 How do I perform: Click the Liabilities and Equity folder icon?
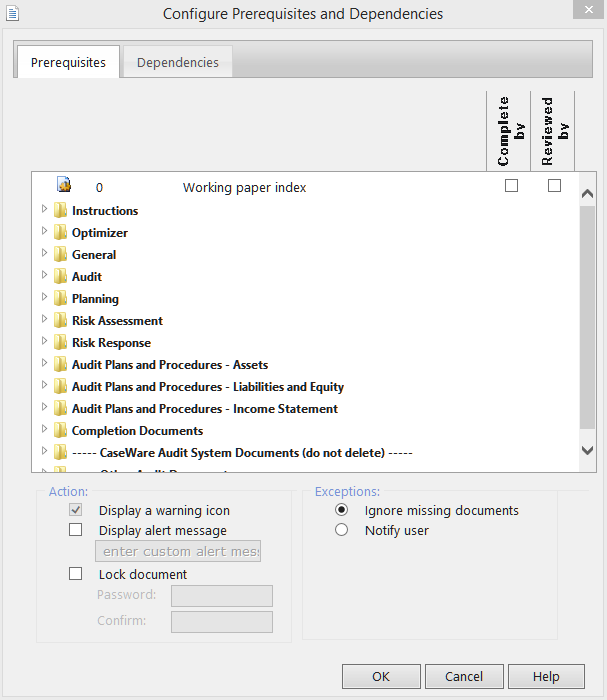point(60,386)
